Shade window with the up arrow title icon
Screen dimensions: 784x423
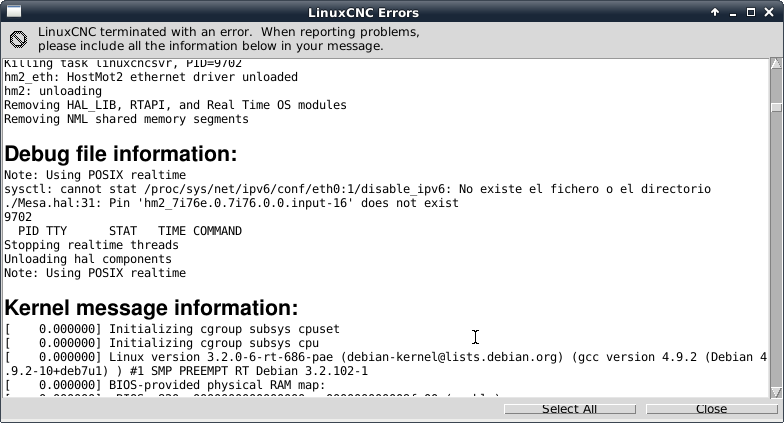click(x=715, y=12)
